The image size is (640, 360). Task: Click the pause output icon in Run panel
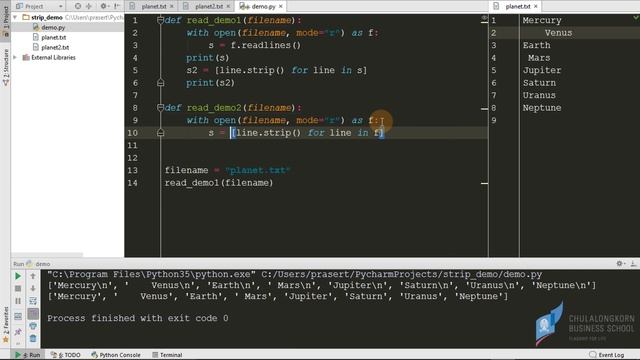pyautogui.click(x=18, y=301)
